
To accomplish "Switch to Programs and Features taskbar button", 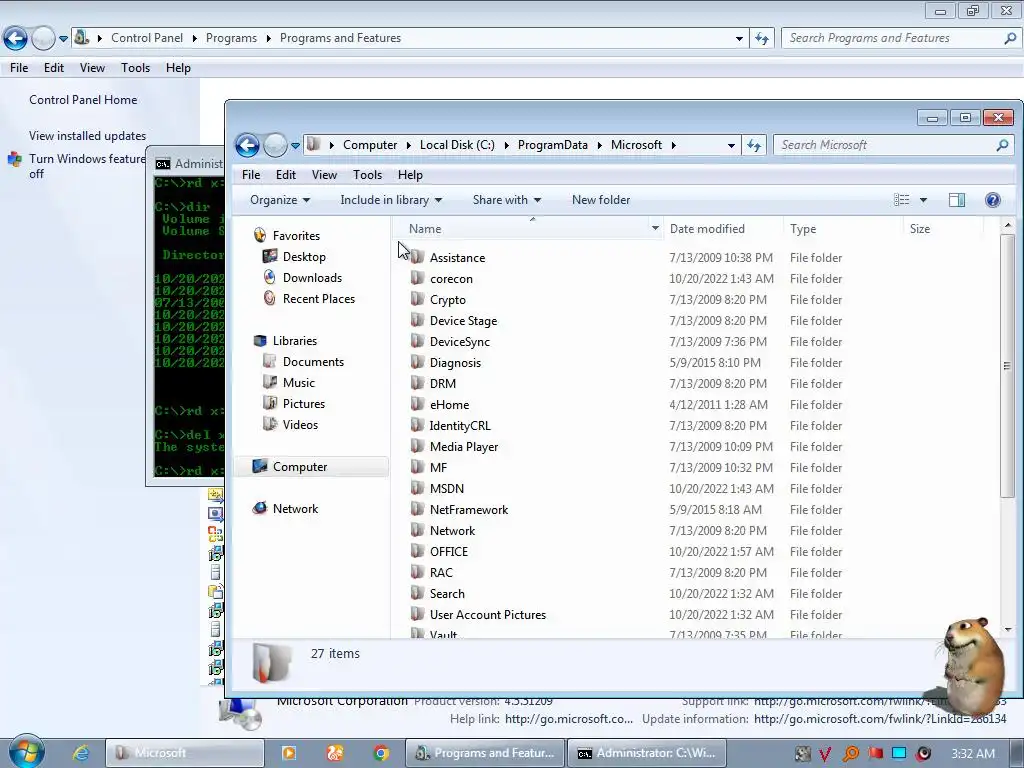I will [485, 753].
